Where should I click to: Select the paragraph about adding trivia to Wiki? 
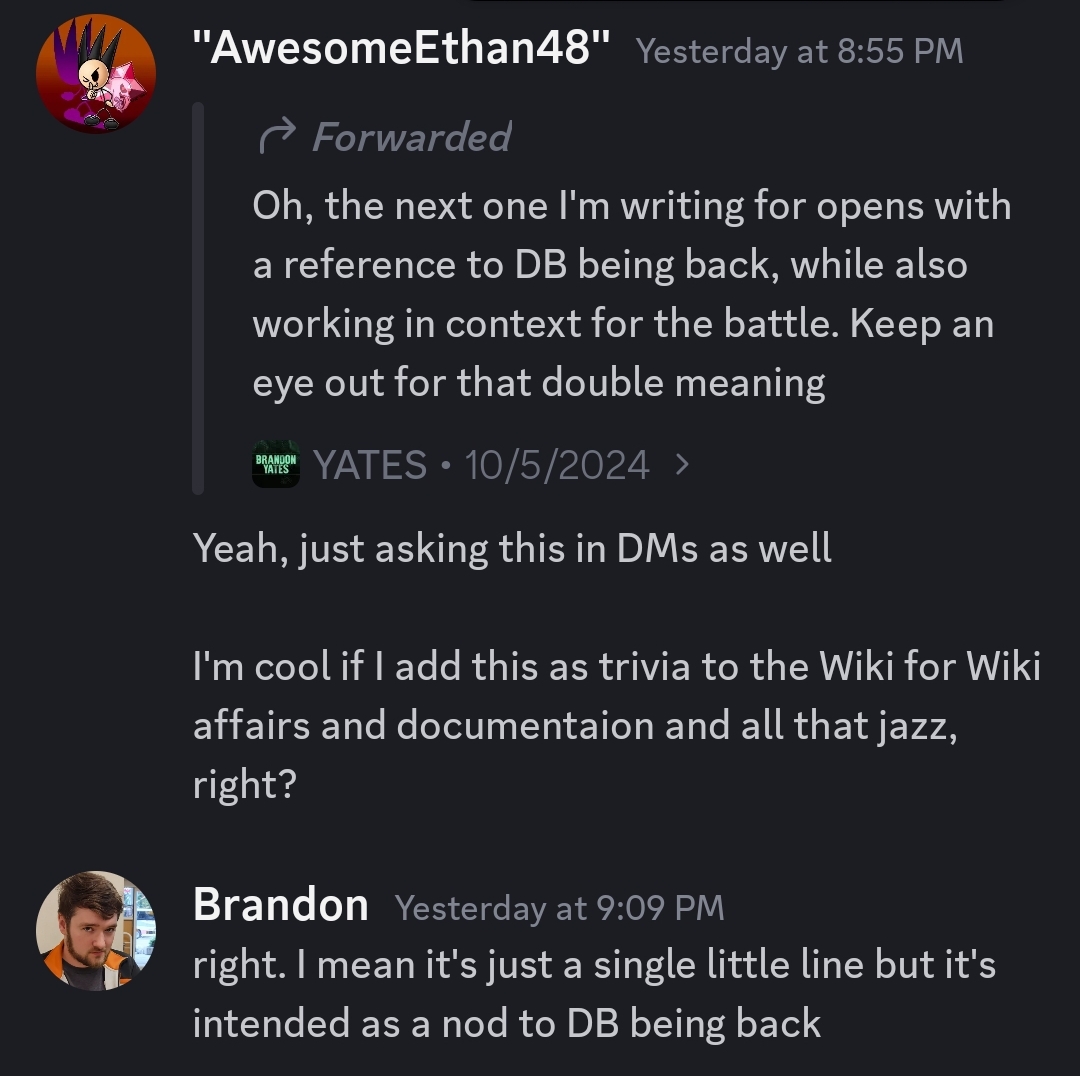[x=616, y=725]
